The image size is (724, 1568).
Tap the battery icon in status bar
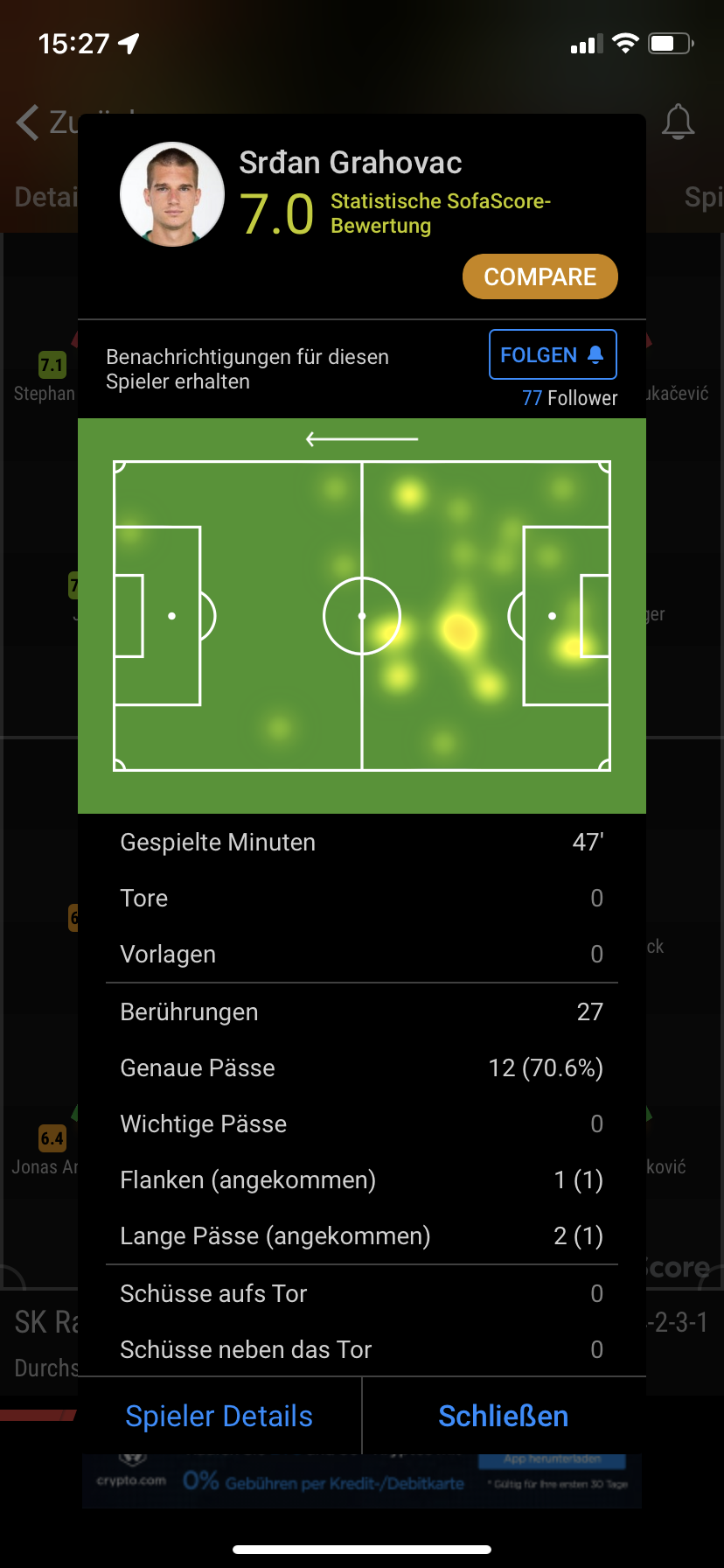point(671,43)
